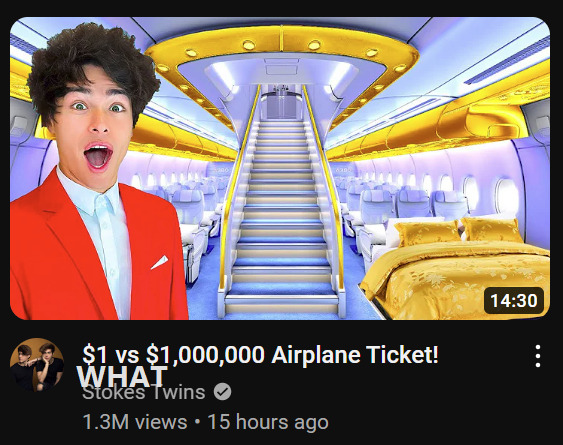The image size is (563, 445).
Task: Click the 'WHAT' overlay text
Action: pos(122,376)
